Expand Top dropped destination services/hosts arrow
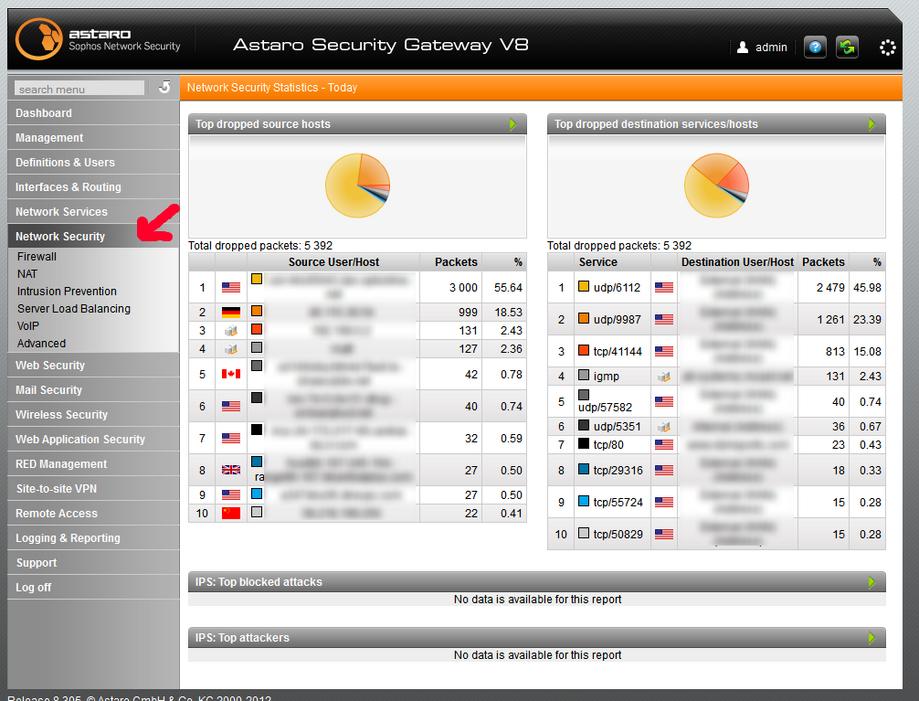Viewport: 919px width, 701px height. pos(872,124)
